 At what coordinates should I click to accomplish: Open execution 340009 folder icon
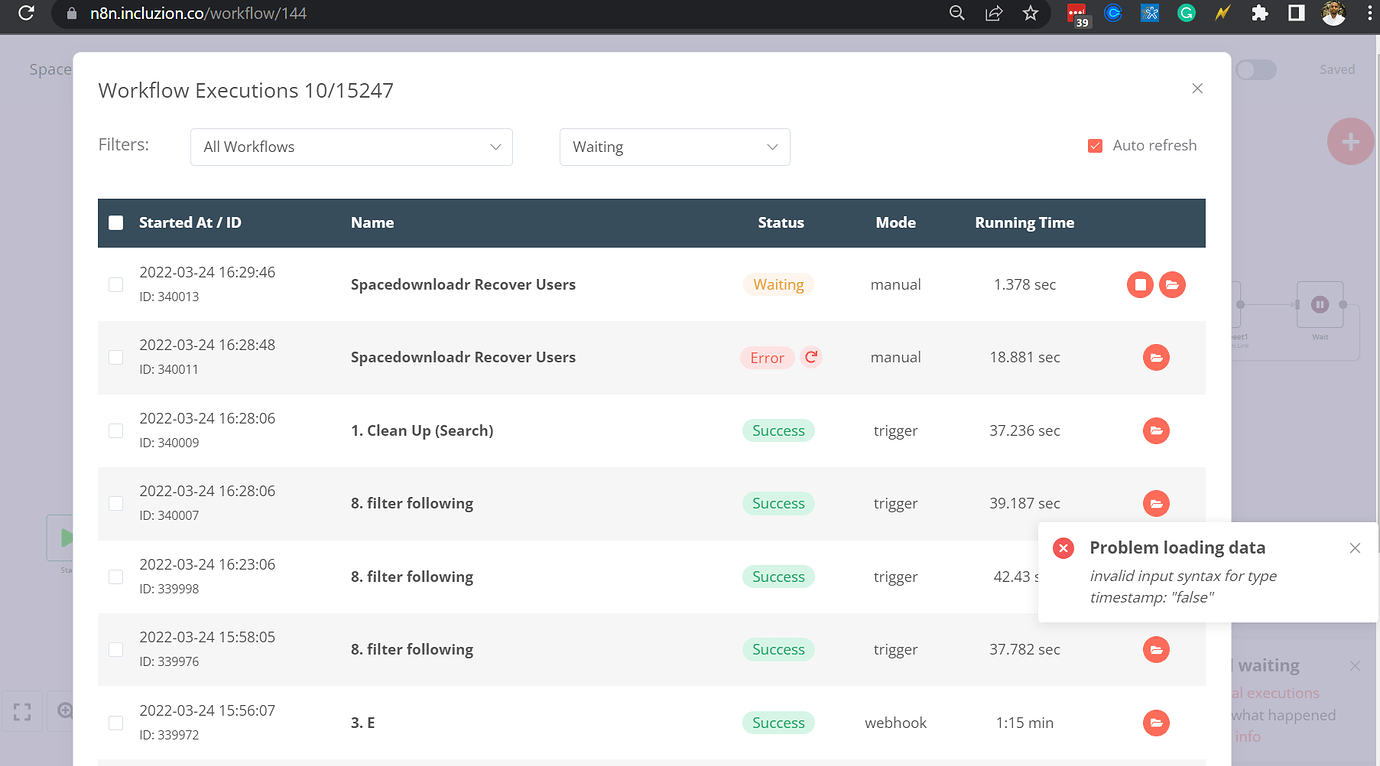pyautogui.click(x=1156, y=431)
